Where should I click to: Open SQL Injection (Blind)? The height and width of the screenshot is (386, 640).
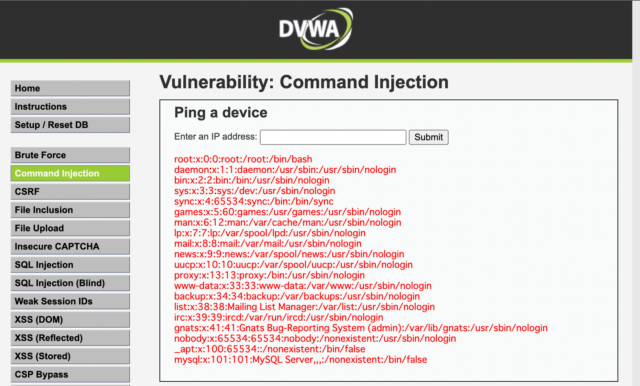tap(70, 283)
